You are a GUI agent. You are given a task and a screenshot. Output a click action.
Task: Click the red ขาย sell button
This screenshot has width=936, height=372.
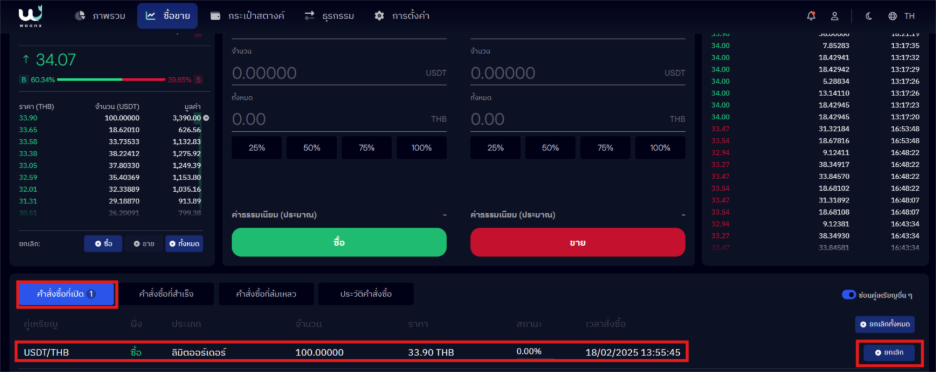coord(578,242)
